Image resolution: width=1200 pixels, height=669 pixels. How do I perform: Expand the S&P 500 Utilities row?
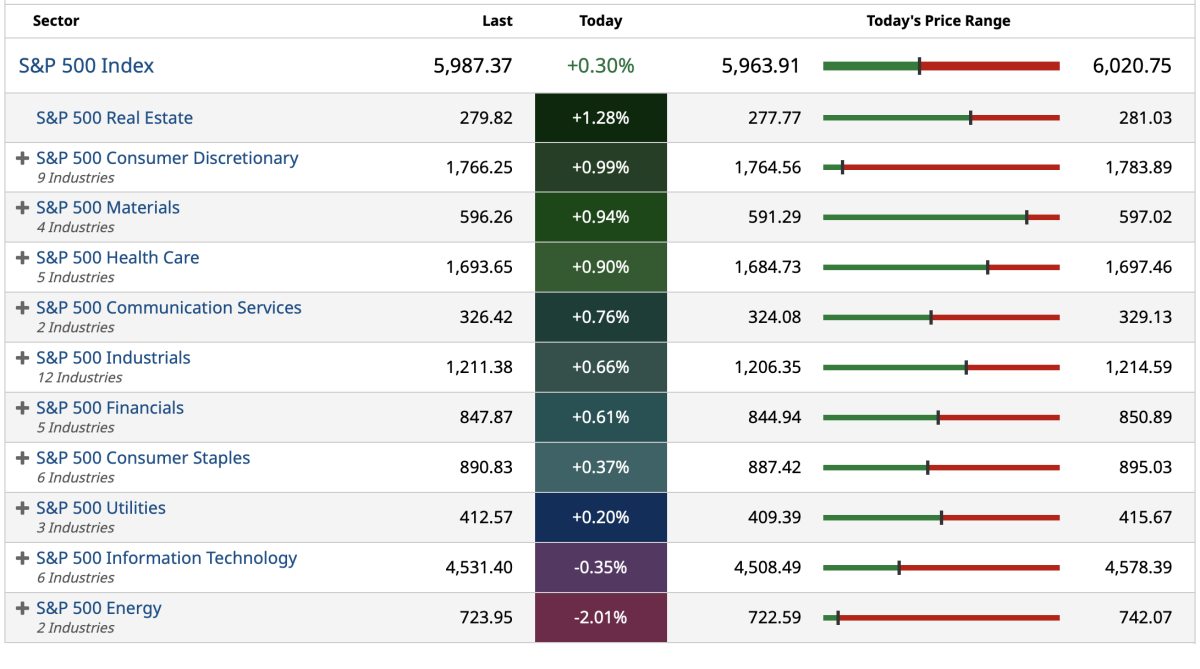tap(23, 508)
